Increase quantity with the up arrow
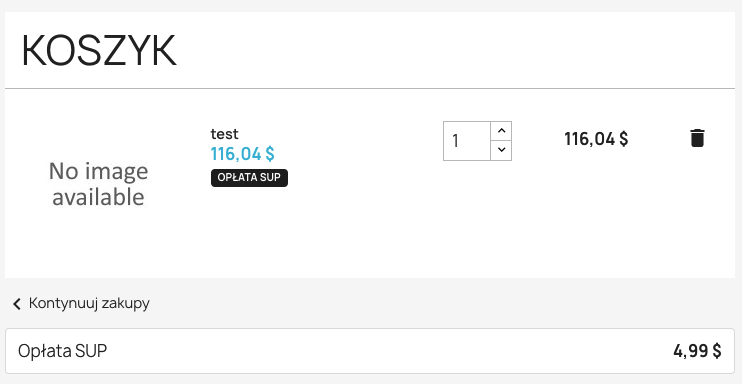The width and height of the screenshot is (742, 384). pos(502,131)
